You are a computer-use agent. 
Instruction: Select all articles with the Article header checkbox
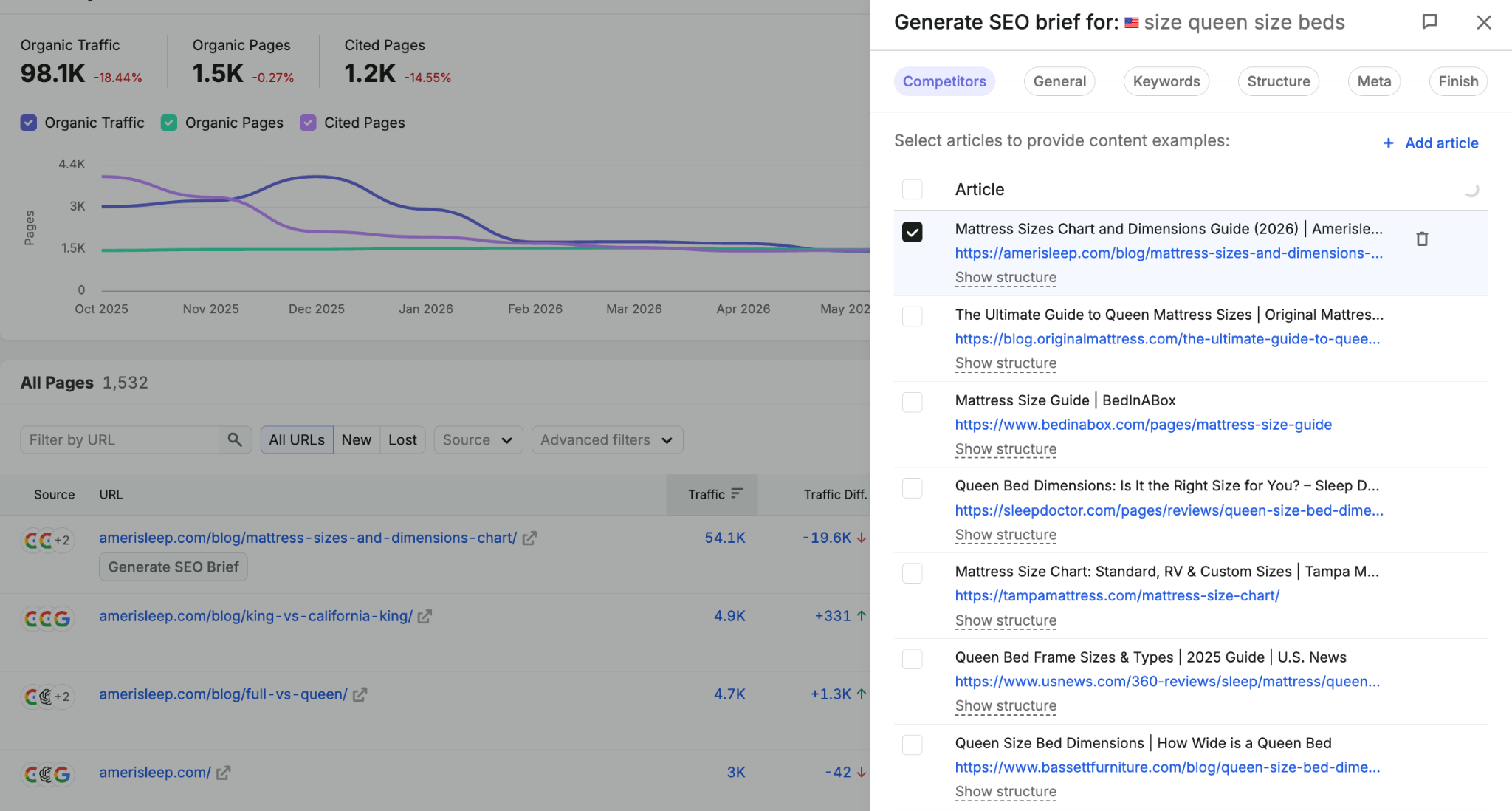pos(913,189)
